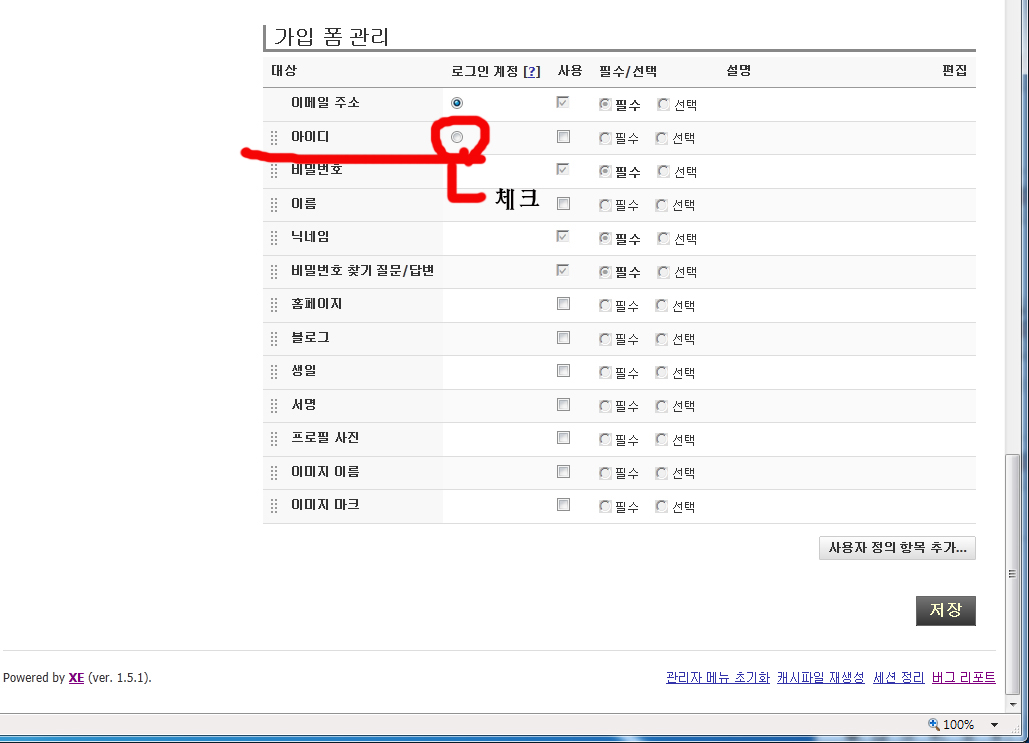1029x743 pixels.
Task: Click the drag handle beside 닉네임 row
Action: 274,238
